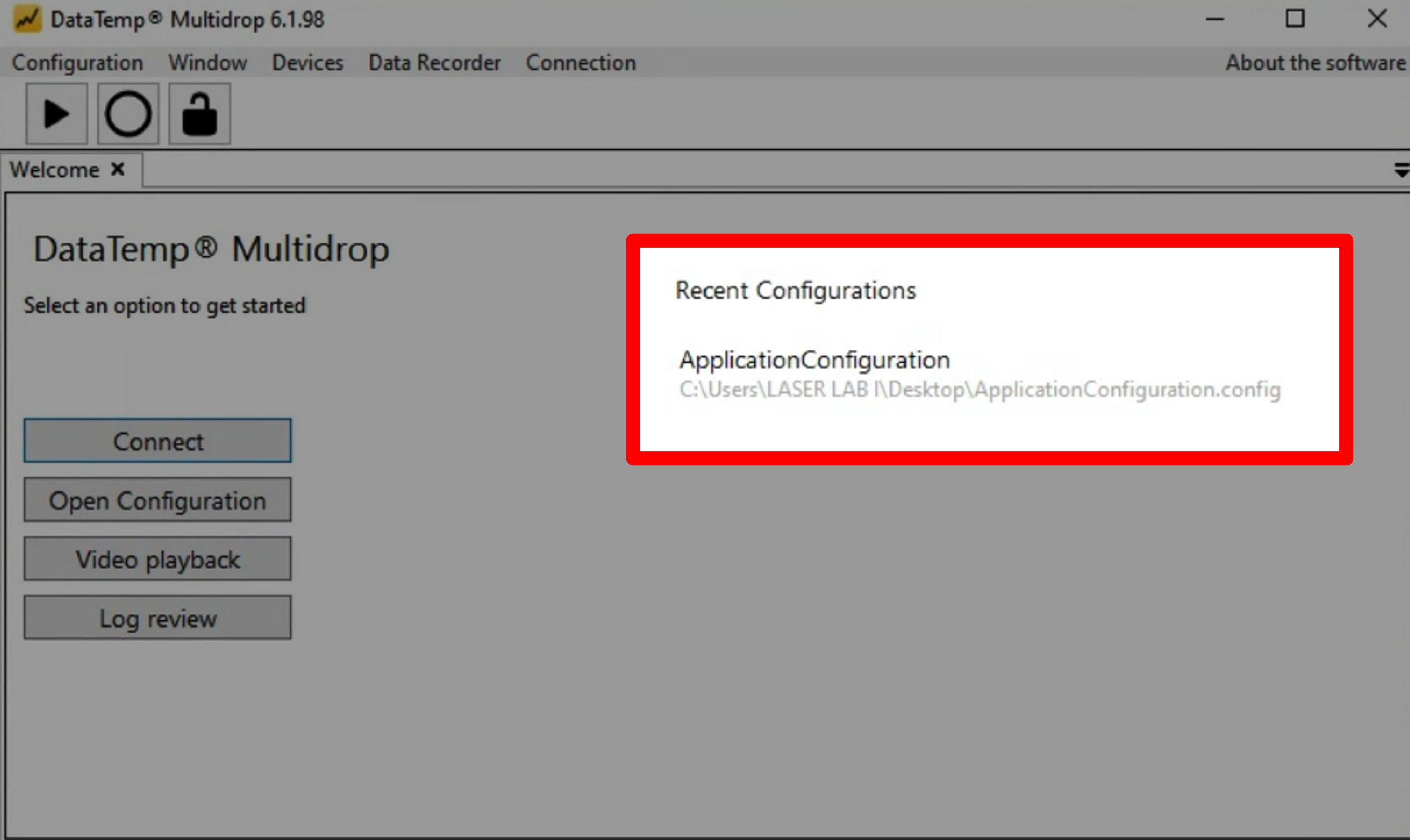Click the ApplicationConfiguration.config file path
The width and height of the screenshot is (1410, 840).
980,390
